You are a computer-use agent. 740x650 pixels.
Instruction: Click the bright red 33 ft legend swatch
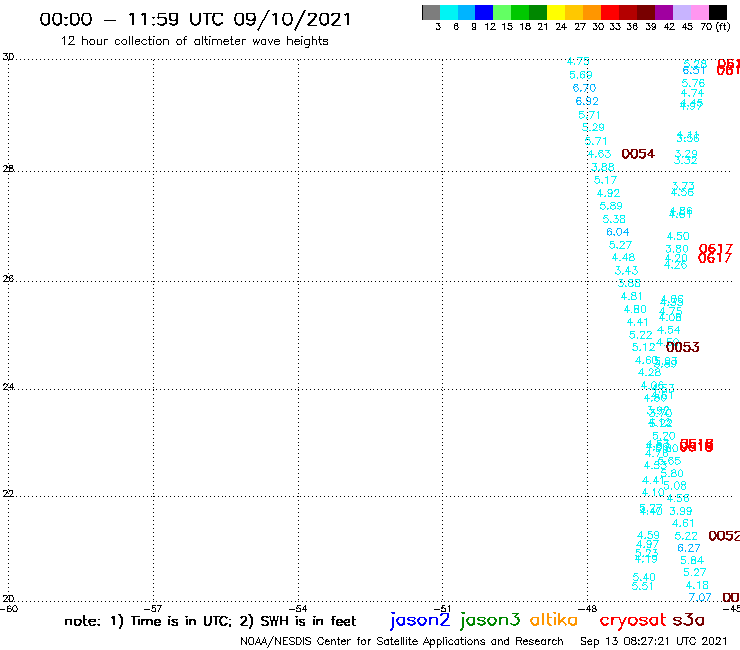coord(610,12)
